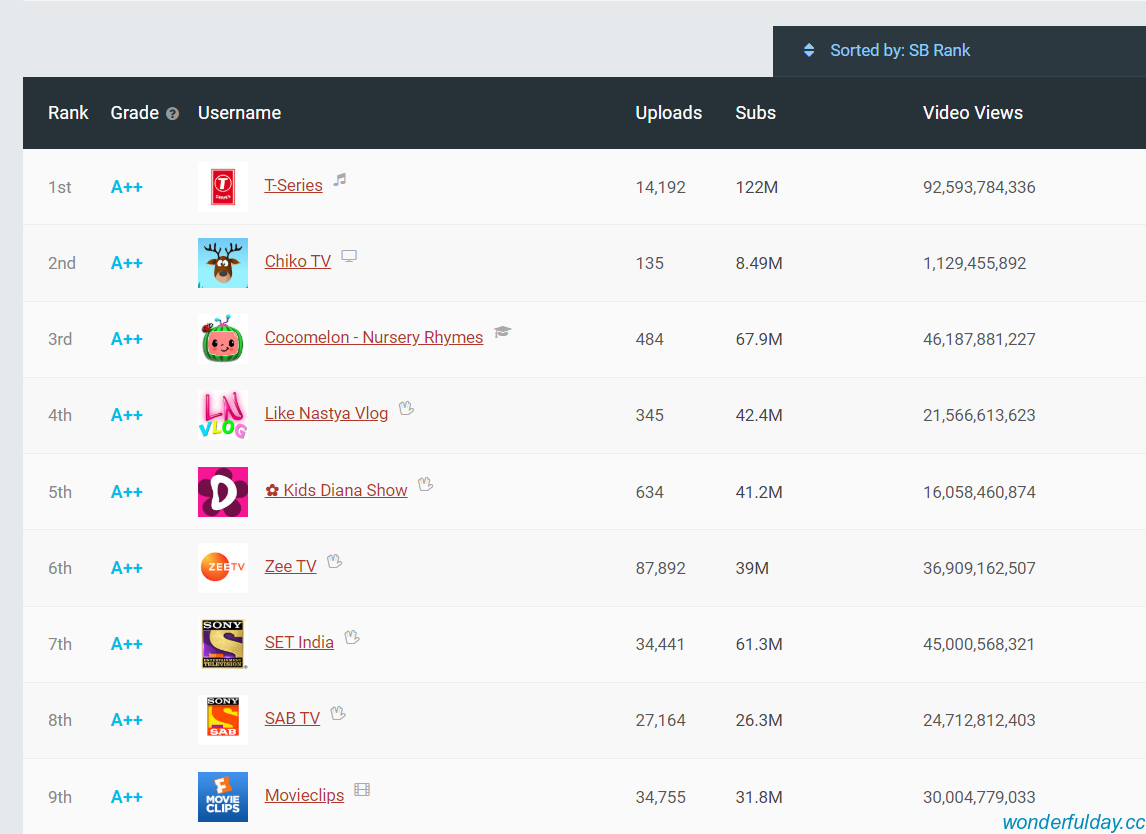
Task: Click the graduation cap icon beside Cocomelon
Action: (x=502, y=332)
